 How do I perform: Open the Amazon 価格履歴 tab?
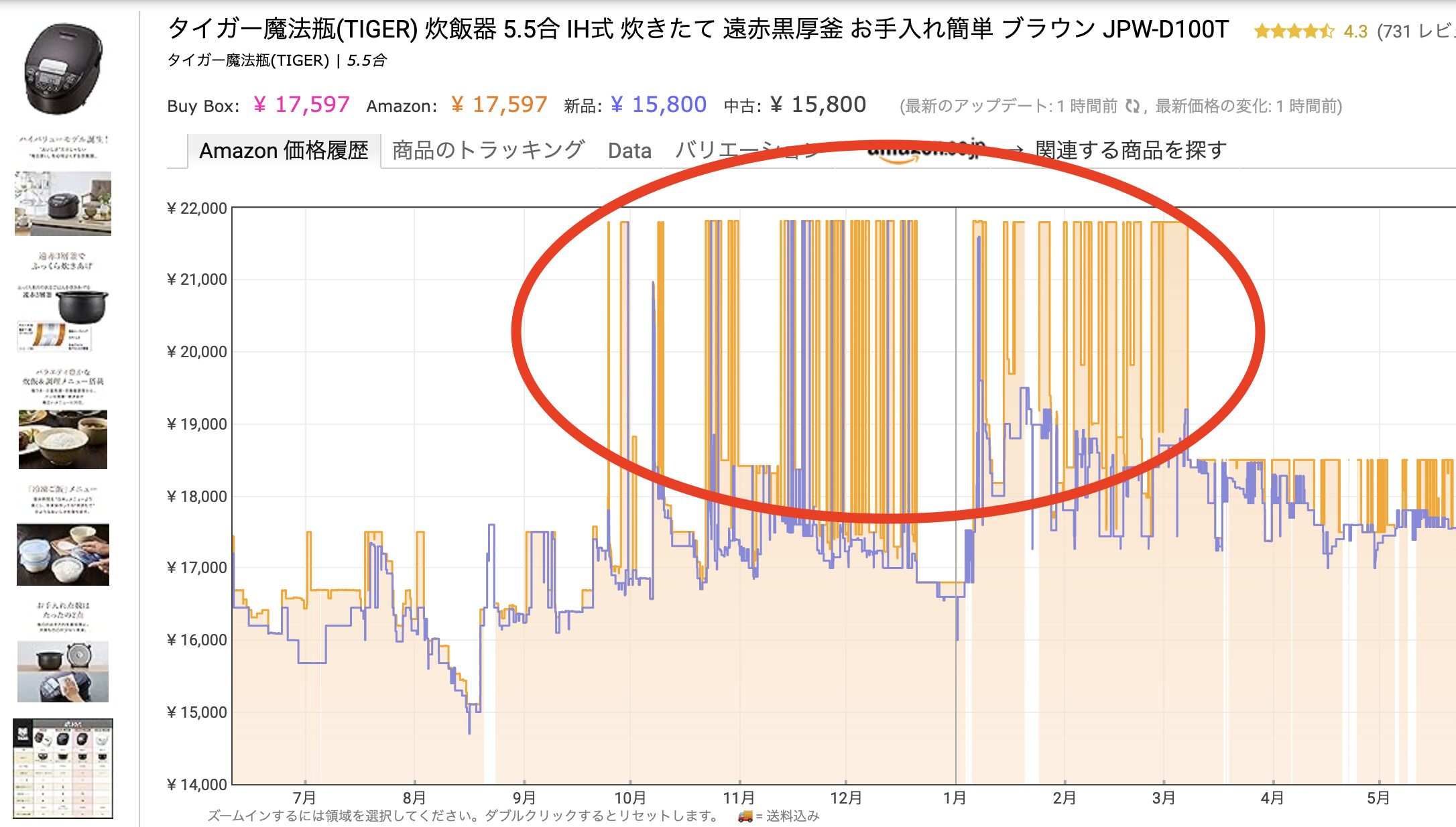pos(284,151)
